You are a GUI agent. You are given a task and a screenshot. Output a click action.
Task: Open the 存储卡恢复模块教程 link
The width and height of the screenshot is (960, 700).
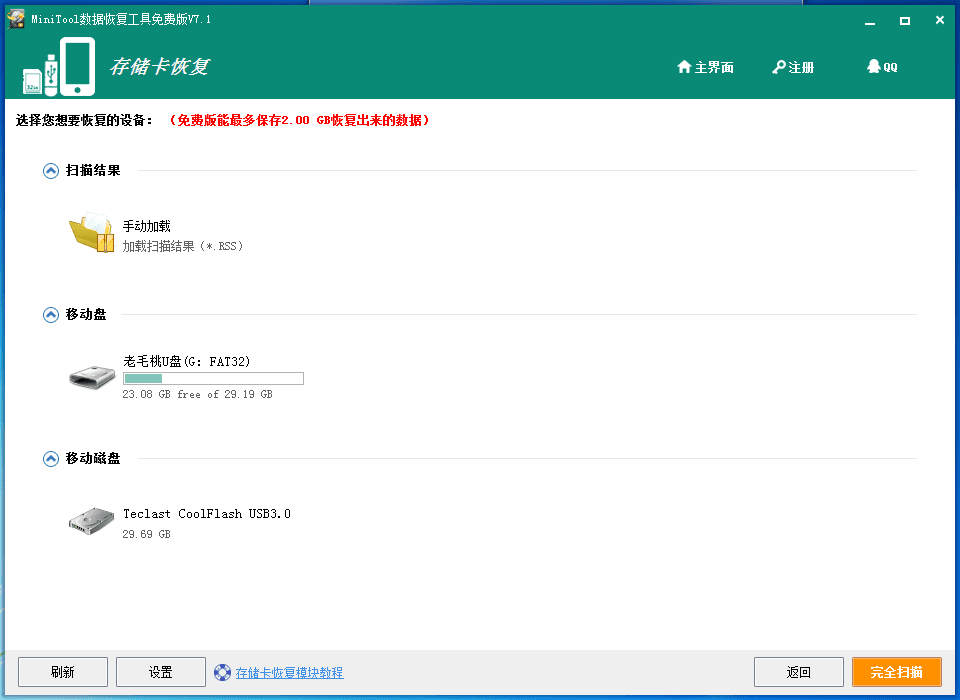click(x=289, y=673)
